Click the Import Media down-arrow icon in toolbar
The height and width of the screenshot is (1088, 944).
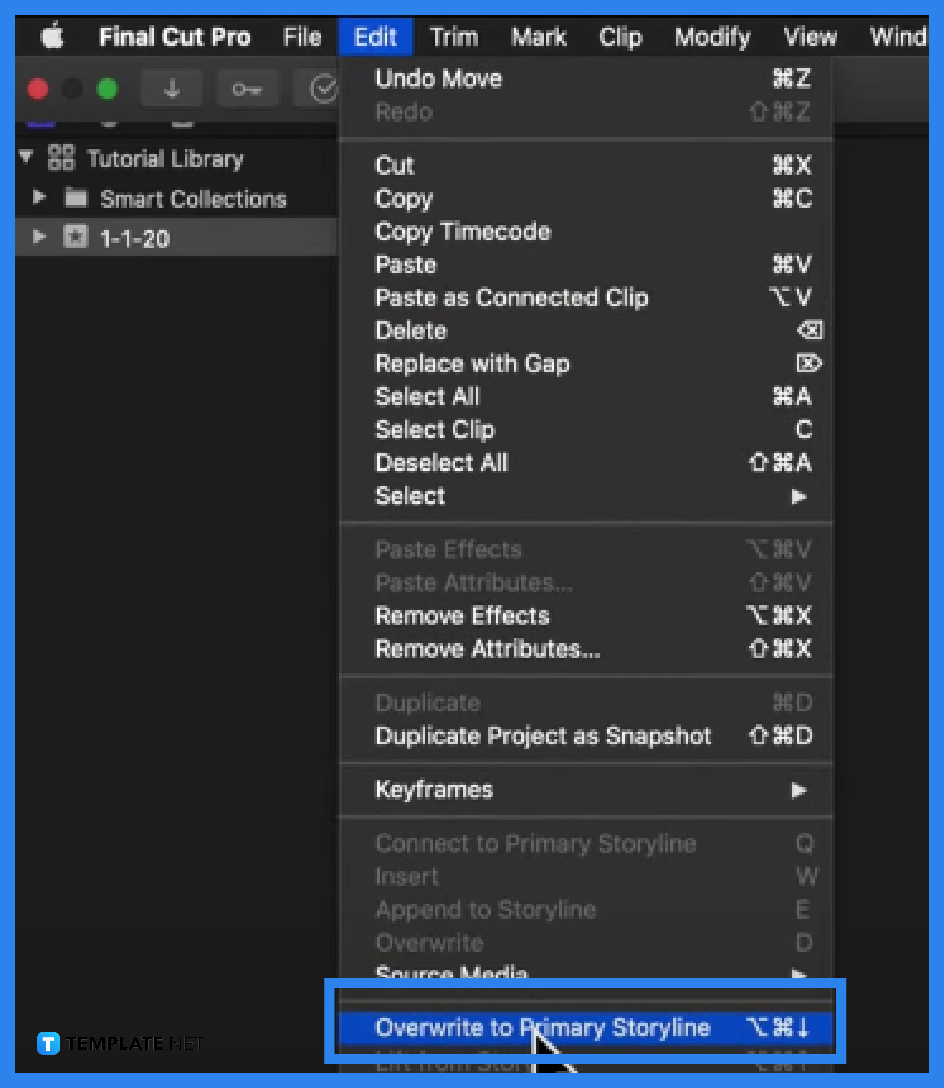pyautogui.click(x=171, y=88)
